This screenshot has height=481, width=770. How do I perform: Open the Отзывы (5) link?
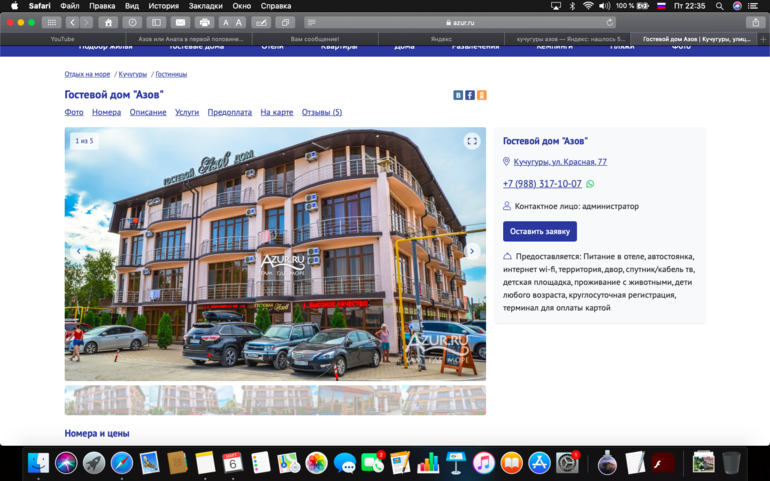322,112
